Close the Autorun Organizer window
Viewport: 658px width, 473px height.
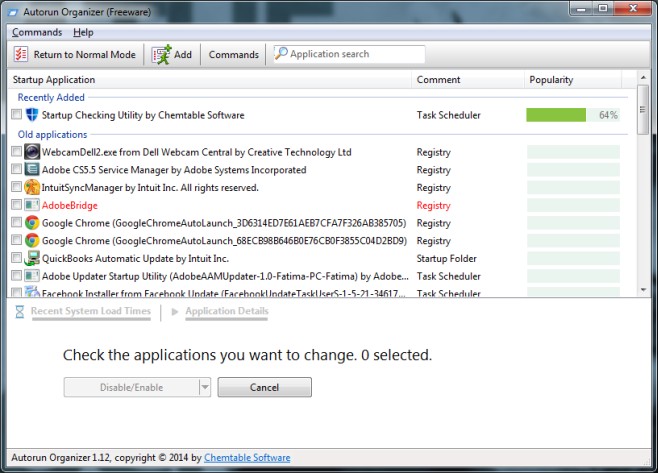[633, 8]
